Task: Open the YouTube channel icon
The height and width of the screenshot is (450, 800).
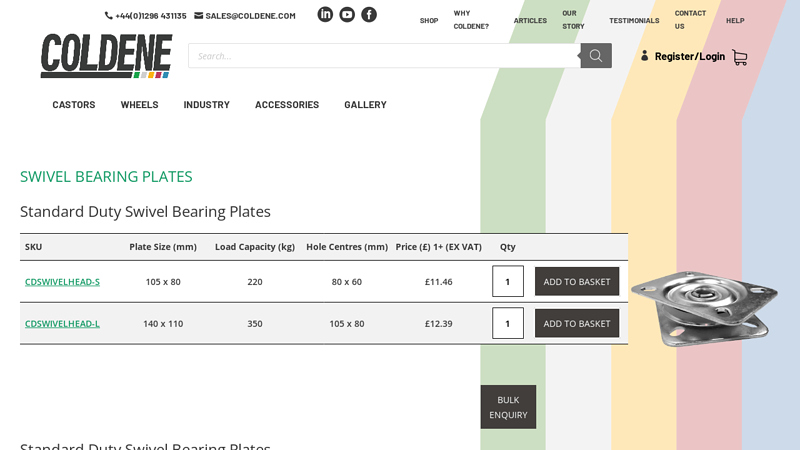Action: (347, 15)
